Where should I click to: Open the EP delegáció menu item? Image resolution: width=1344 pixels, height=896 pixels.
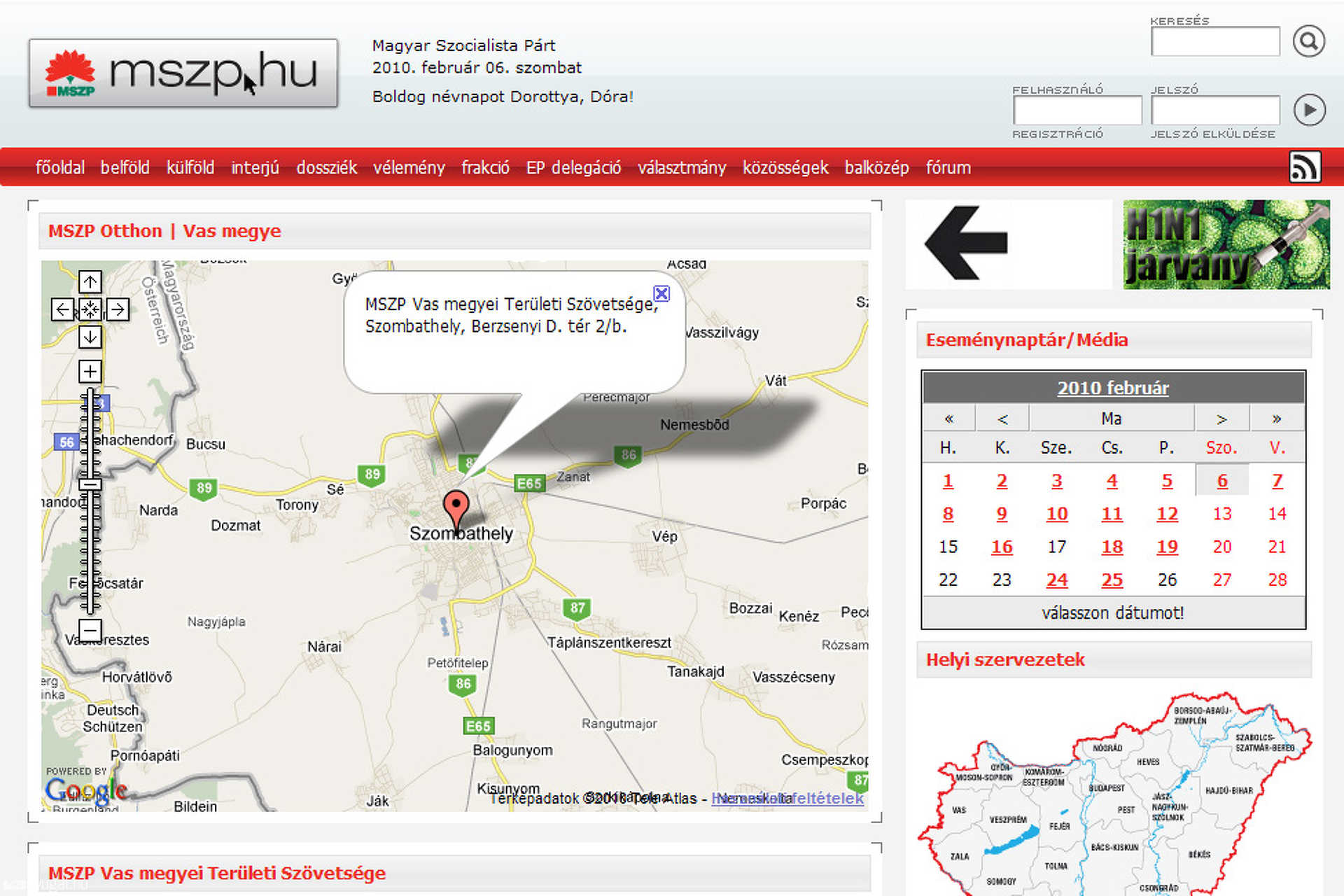click(573, 168)
